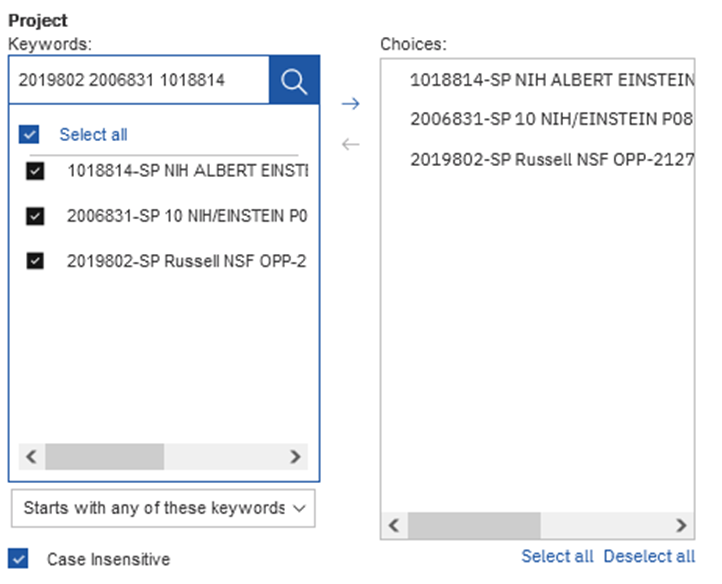Click the magnifier search icon
The height and width of the screenshot is (584, 722).
[x=294, y=81]
